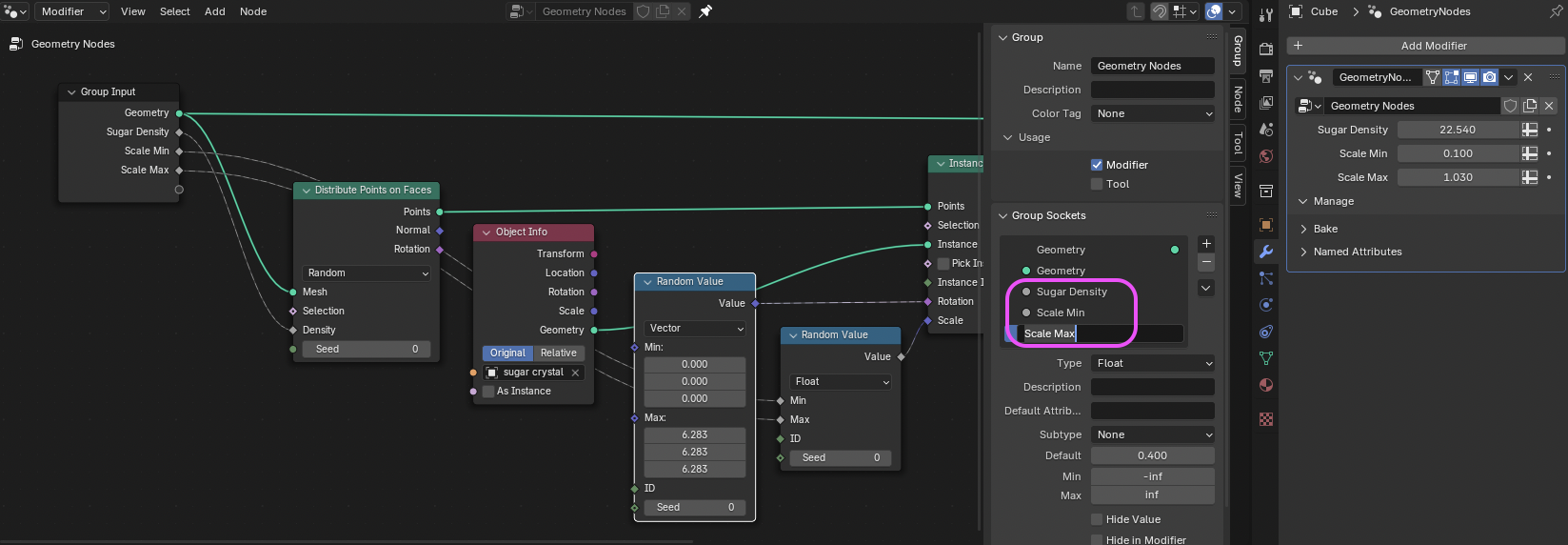Open the Object Constraints properties tab
Image resolution: width=1568 pixels, height=545 pixels.
tap(1265, 332)
